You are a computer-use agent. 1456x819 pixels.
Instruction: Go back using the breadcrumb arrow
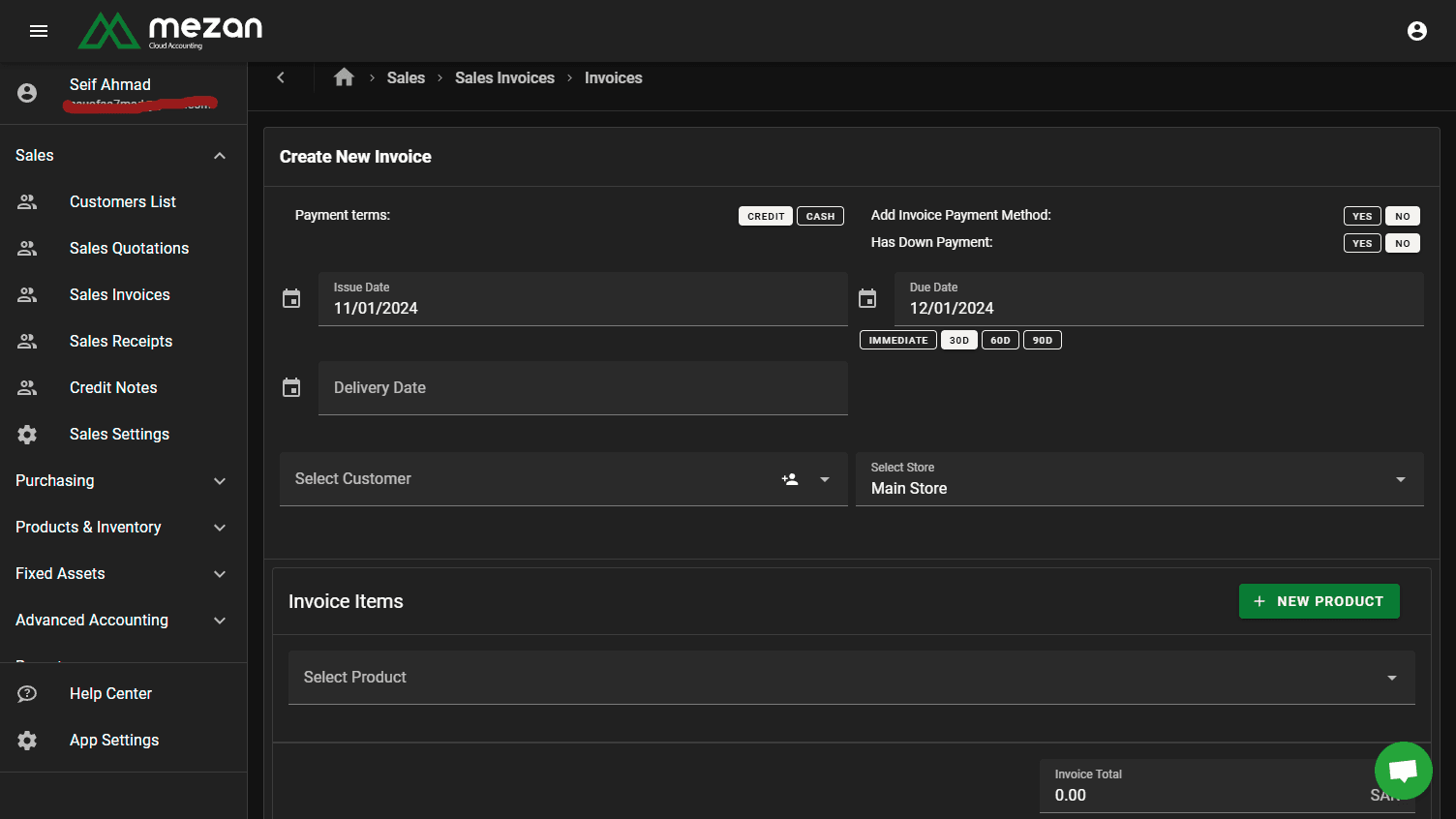281,77
